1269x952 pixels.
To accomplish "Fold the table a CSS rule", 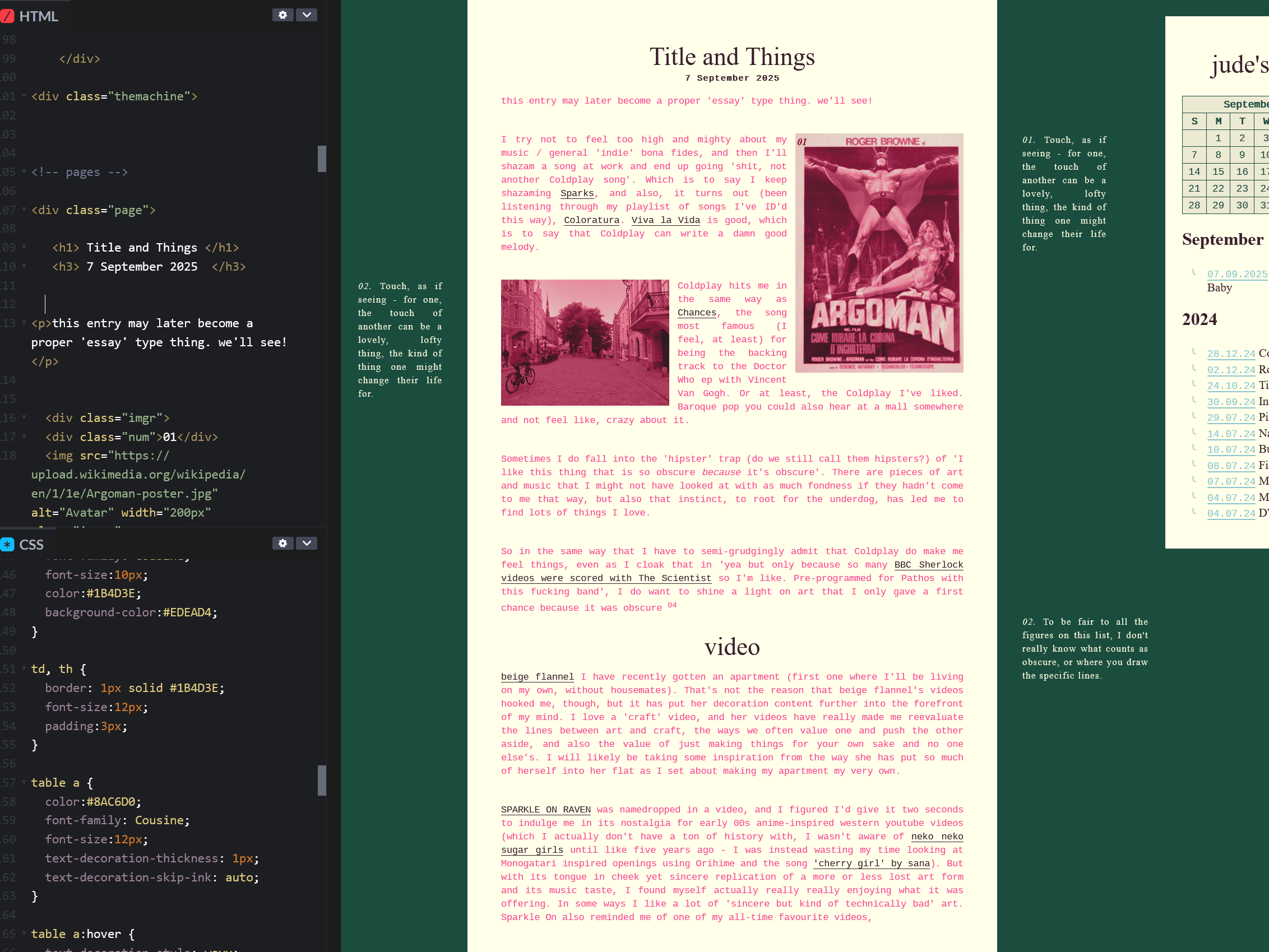I will 24,782.
